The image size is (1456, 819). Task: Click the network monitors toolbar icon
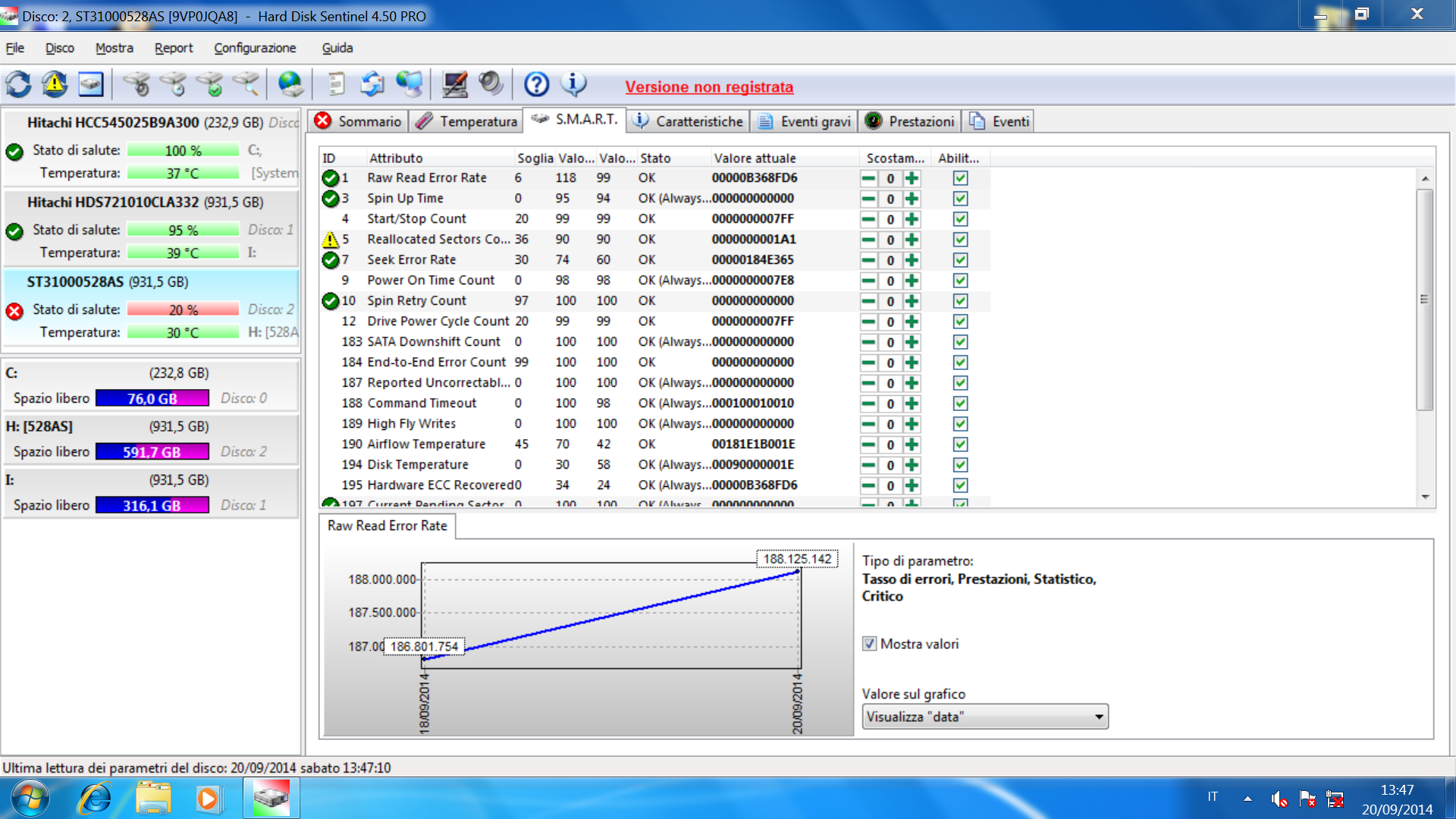(409, 84)
